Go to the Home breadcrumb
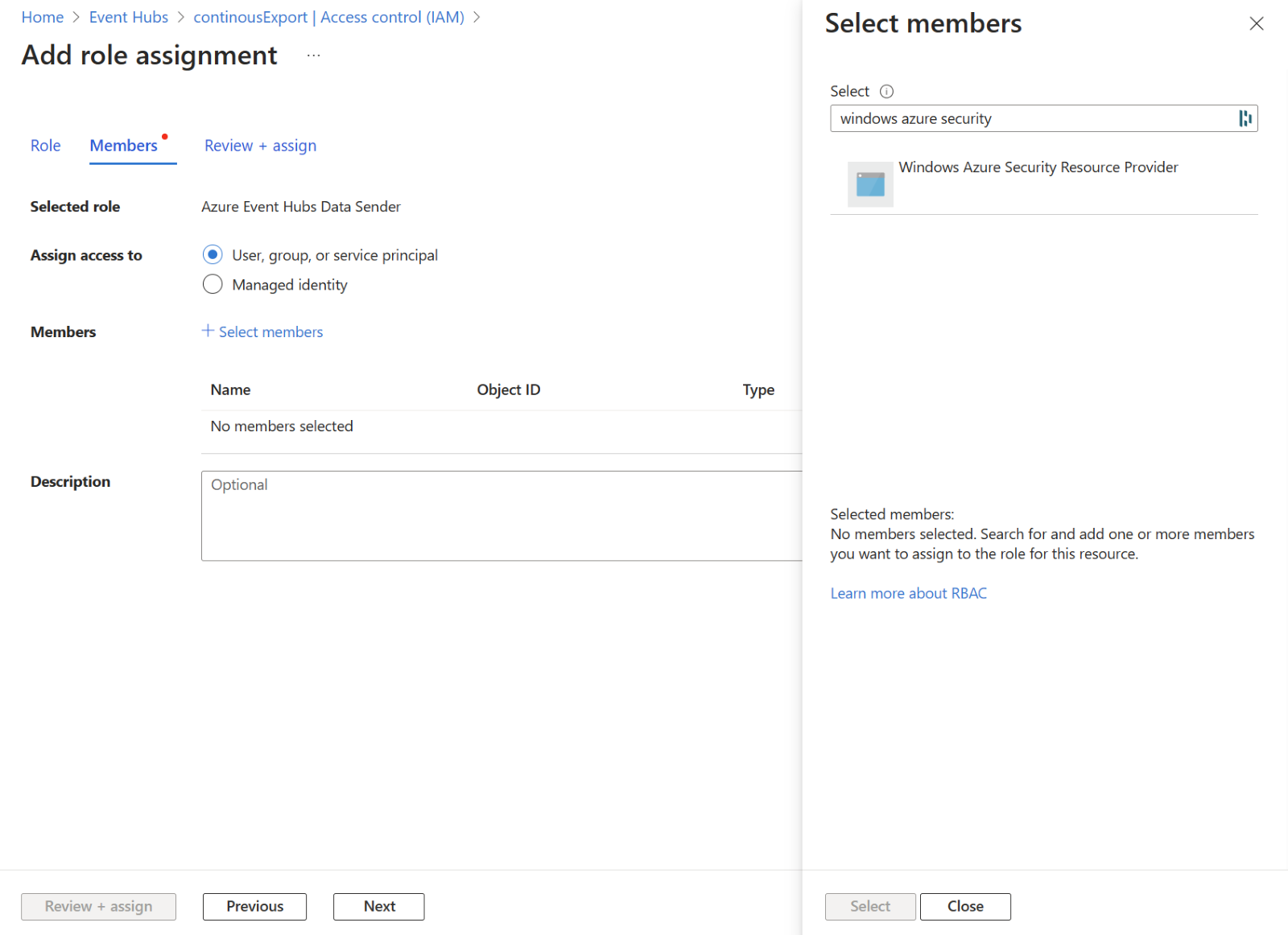 43,18
